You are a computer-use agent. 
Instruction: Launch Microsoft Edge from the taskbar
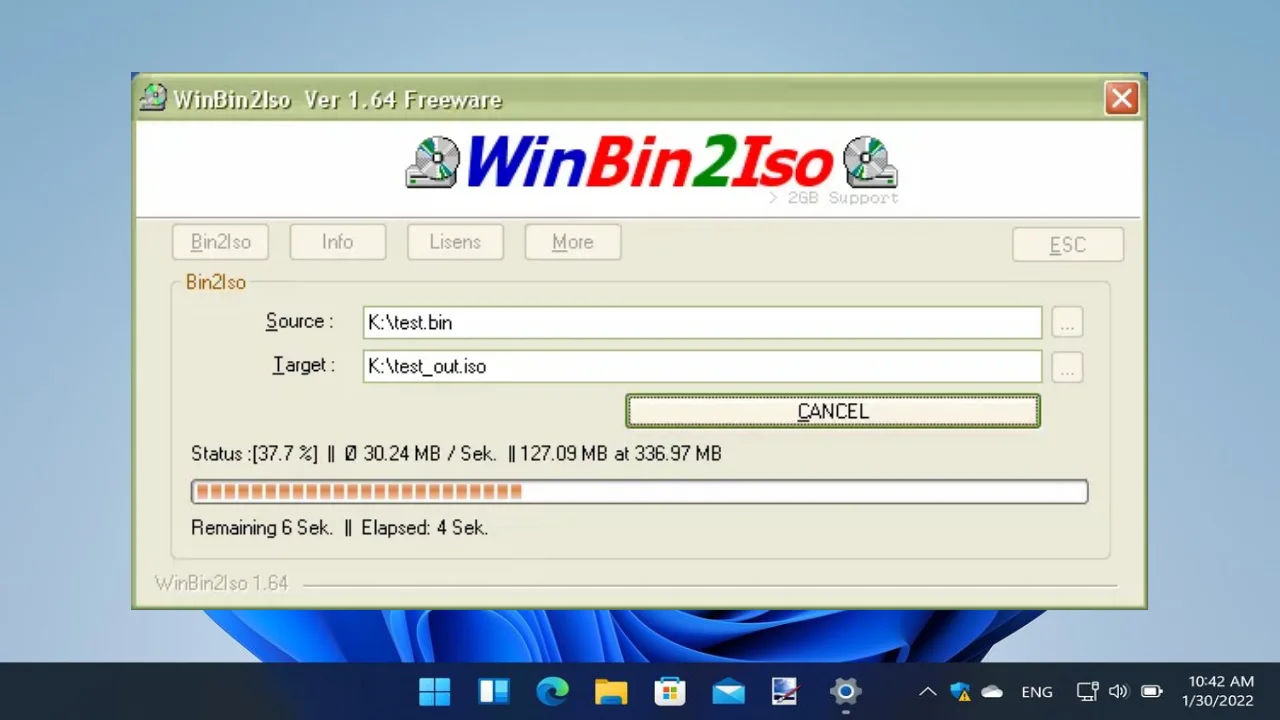tap(552, 691)
